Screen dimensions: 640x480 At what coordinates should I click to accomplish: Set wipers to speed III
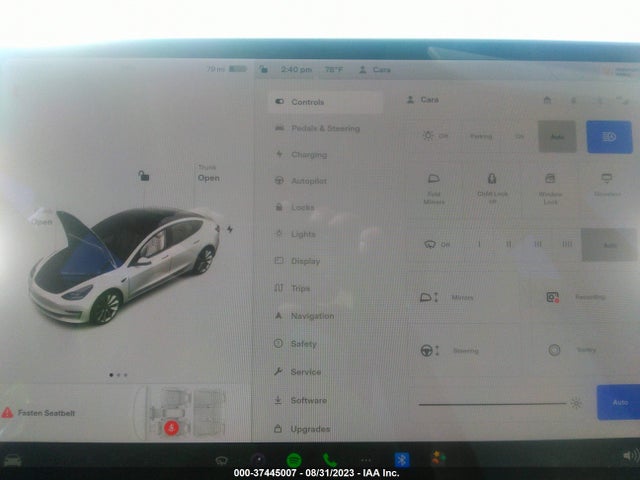[538, 244]
